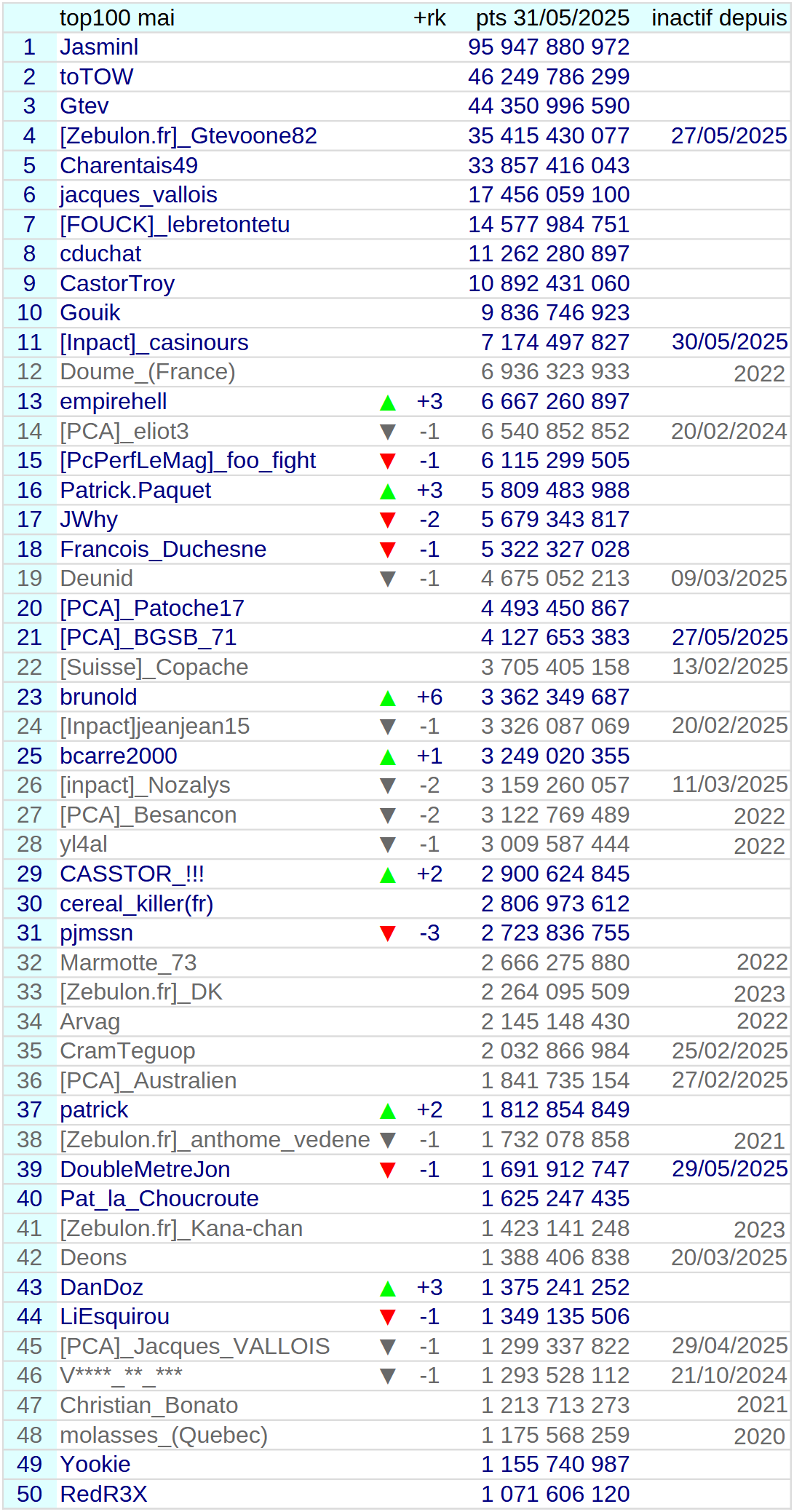Select the name Gtev
This screenshot has width=794, height=1512.
[x=84, y=106]
